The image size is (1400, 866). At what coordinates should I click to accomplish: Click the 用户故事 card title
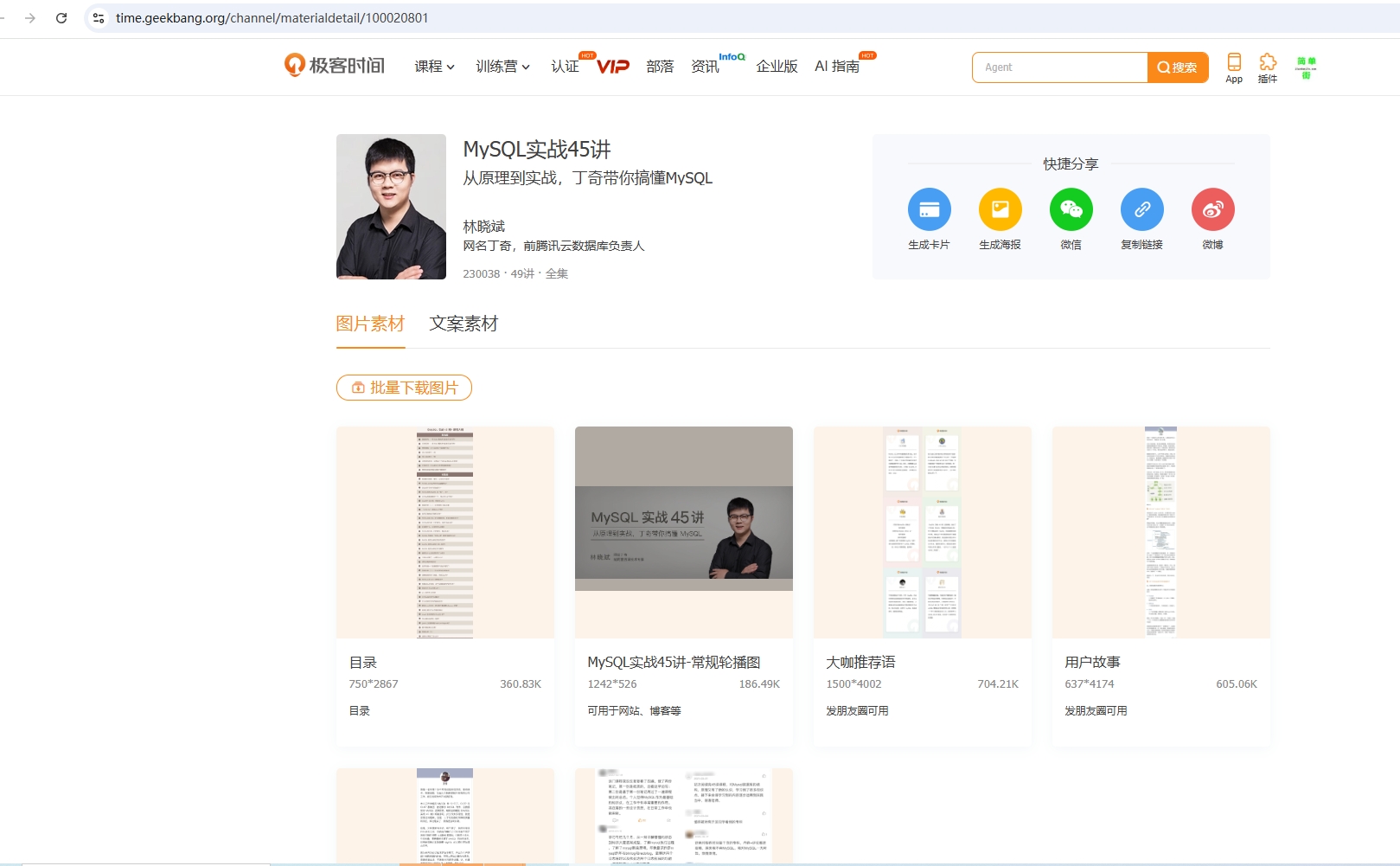1092,663
